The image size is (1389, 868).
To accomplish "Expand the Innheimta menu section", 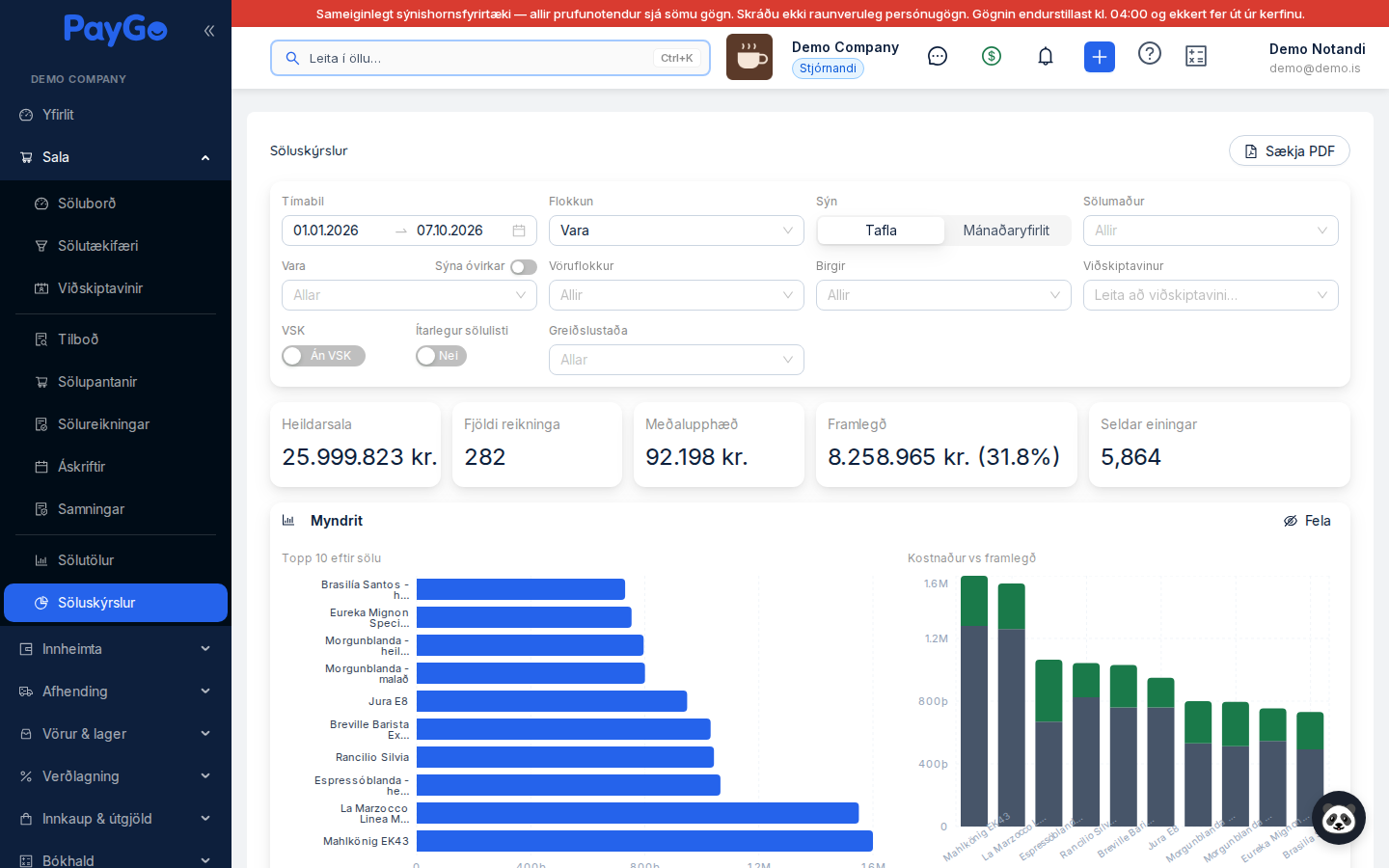I will tap(116, 649).
